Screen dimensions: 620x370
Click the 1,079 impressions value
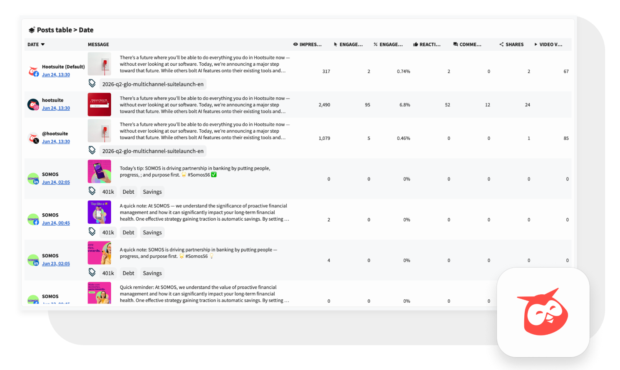324,138
